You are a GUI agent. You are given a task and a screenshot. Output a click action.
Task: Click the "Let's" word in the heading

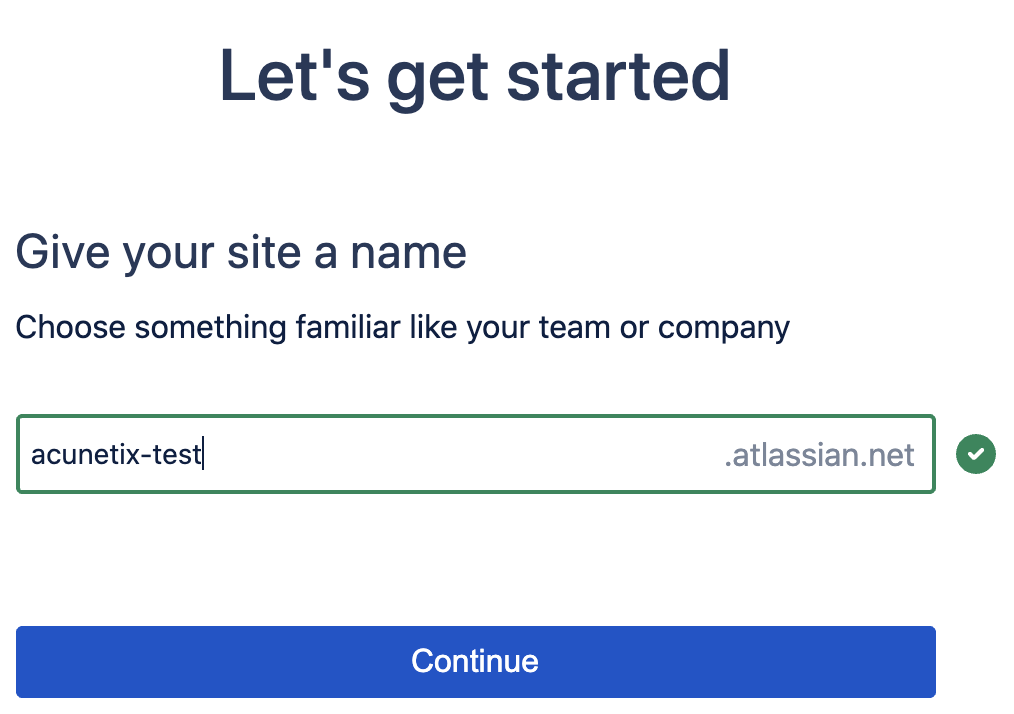[295, 76]
